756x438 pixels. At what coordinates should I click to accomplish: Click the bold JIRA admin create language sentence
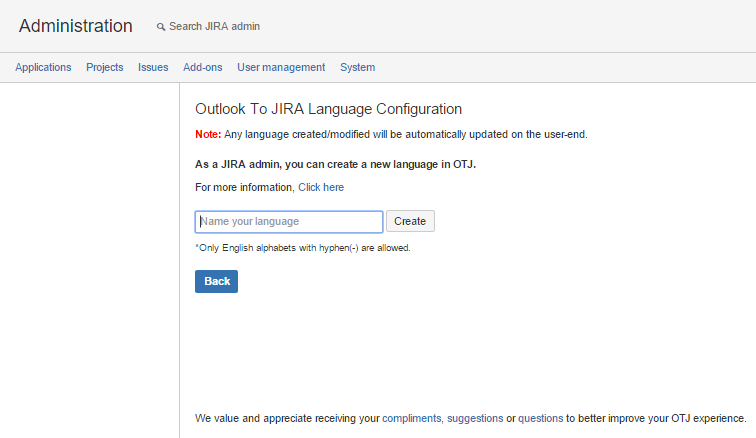(x=336, y=164)
